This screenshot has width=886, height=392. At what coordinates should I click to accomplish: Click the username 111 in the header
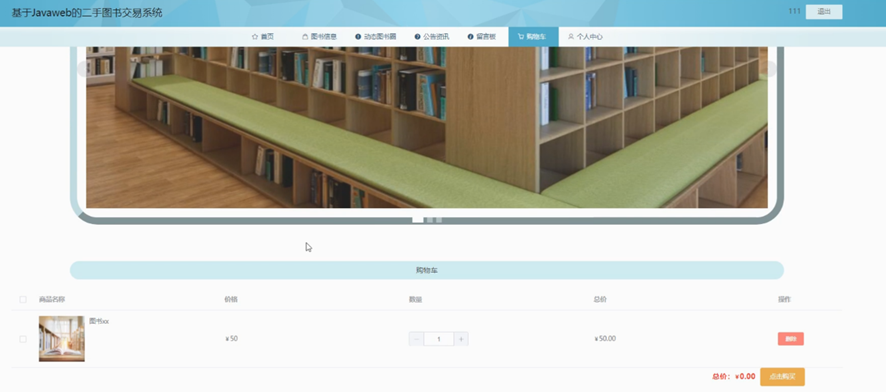point(794,11)
